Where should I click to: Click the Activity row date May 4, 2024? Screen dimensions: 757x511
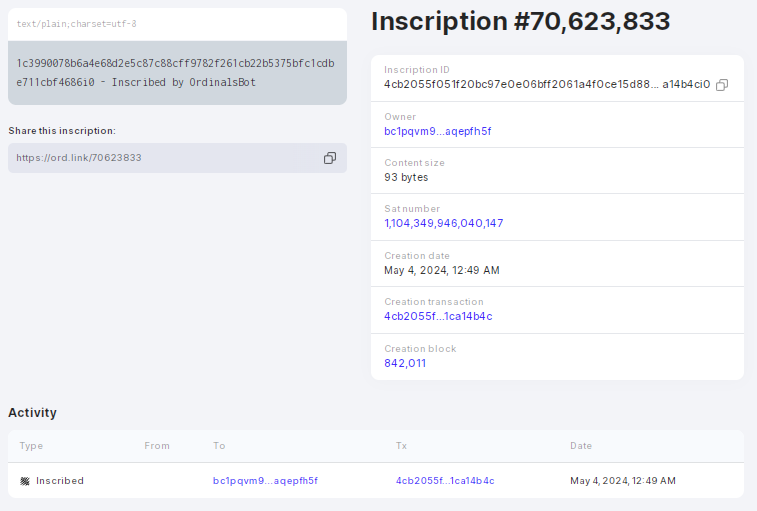click(x=623, y=481)
